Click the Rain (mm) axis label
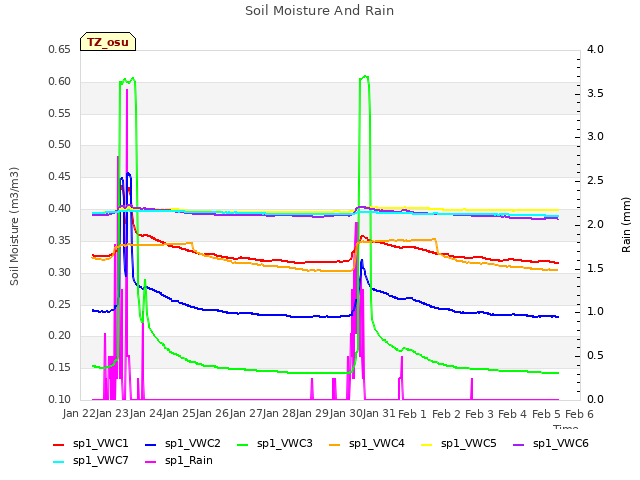 [x=626, y=224]
